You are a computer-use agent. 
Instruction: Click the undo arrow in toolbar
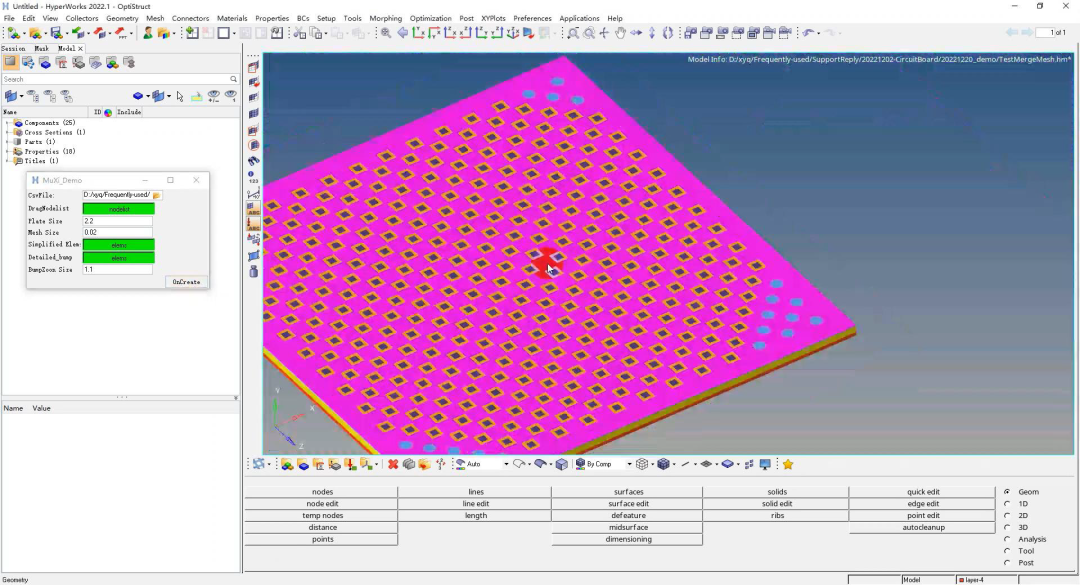point(808,33)
